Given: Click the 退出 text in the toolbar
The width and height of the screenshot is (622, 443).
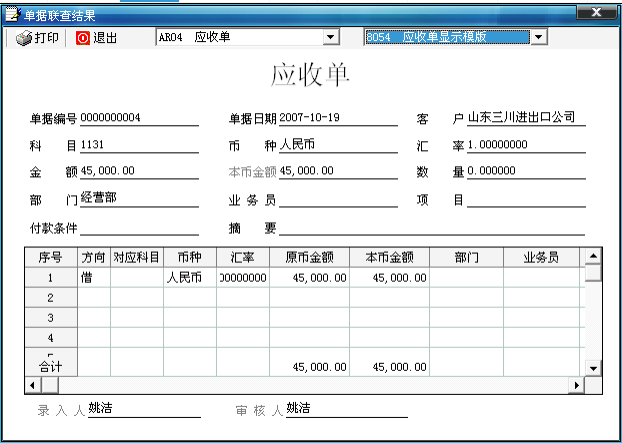Looking at the screenshot, I should pos(105,38).
